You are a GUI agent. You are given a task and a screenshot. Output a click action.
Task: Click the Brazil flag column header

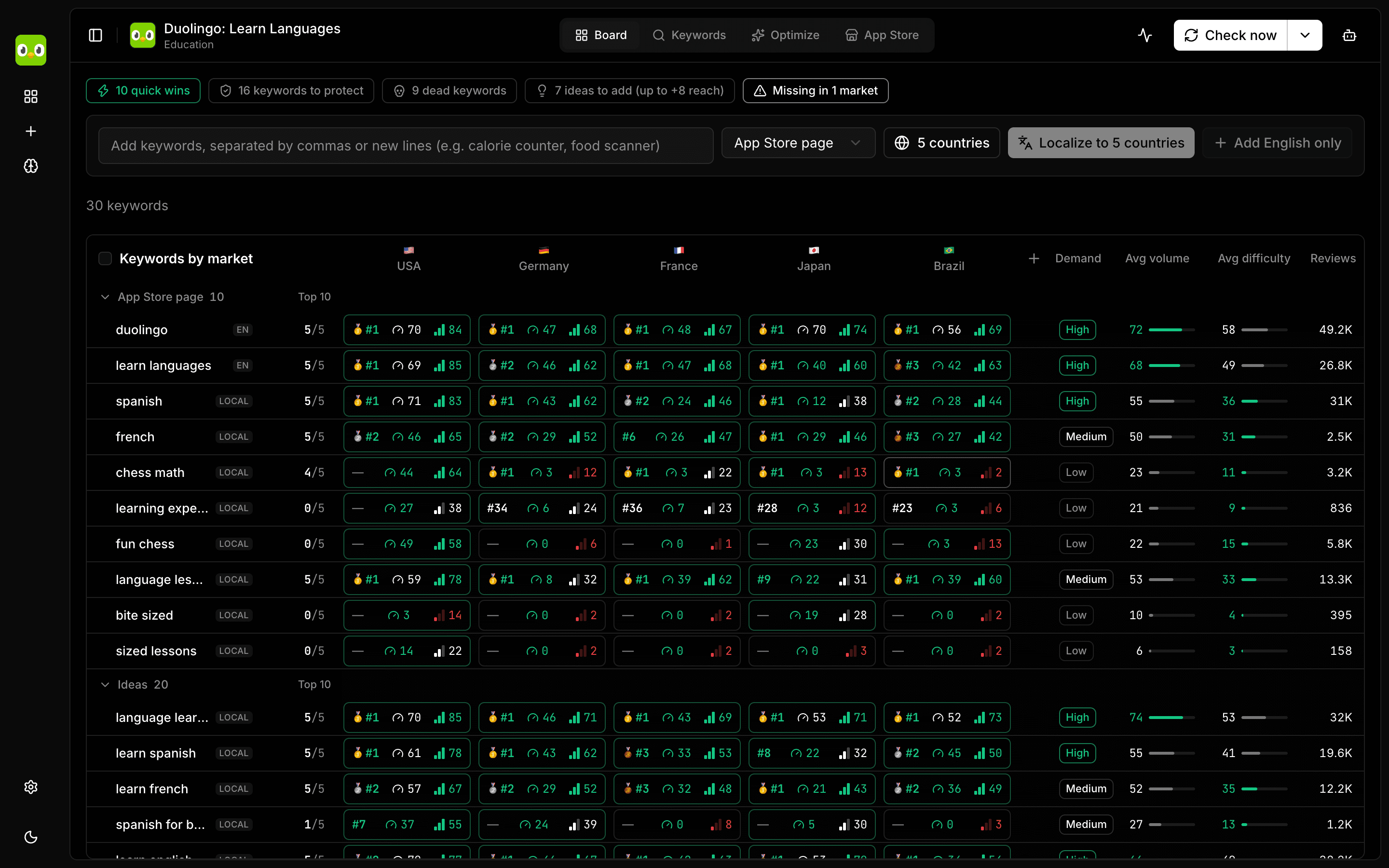coord(949,258)
